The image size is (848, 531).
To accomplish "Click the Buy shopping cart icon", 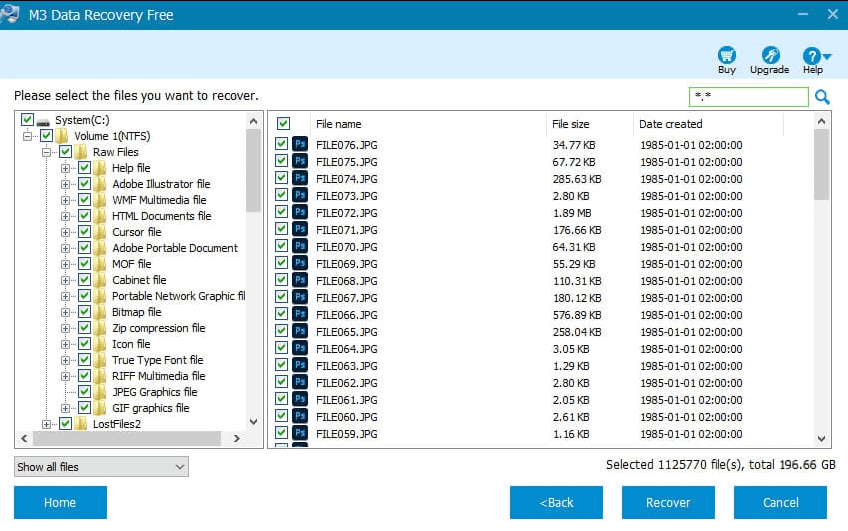I will tap(727, 55).
